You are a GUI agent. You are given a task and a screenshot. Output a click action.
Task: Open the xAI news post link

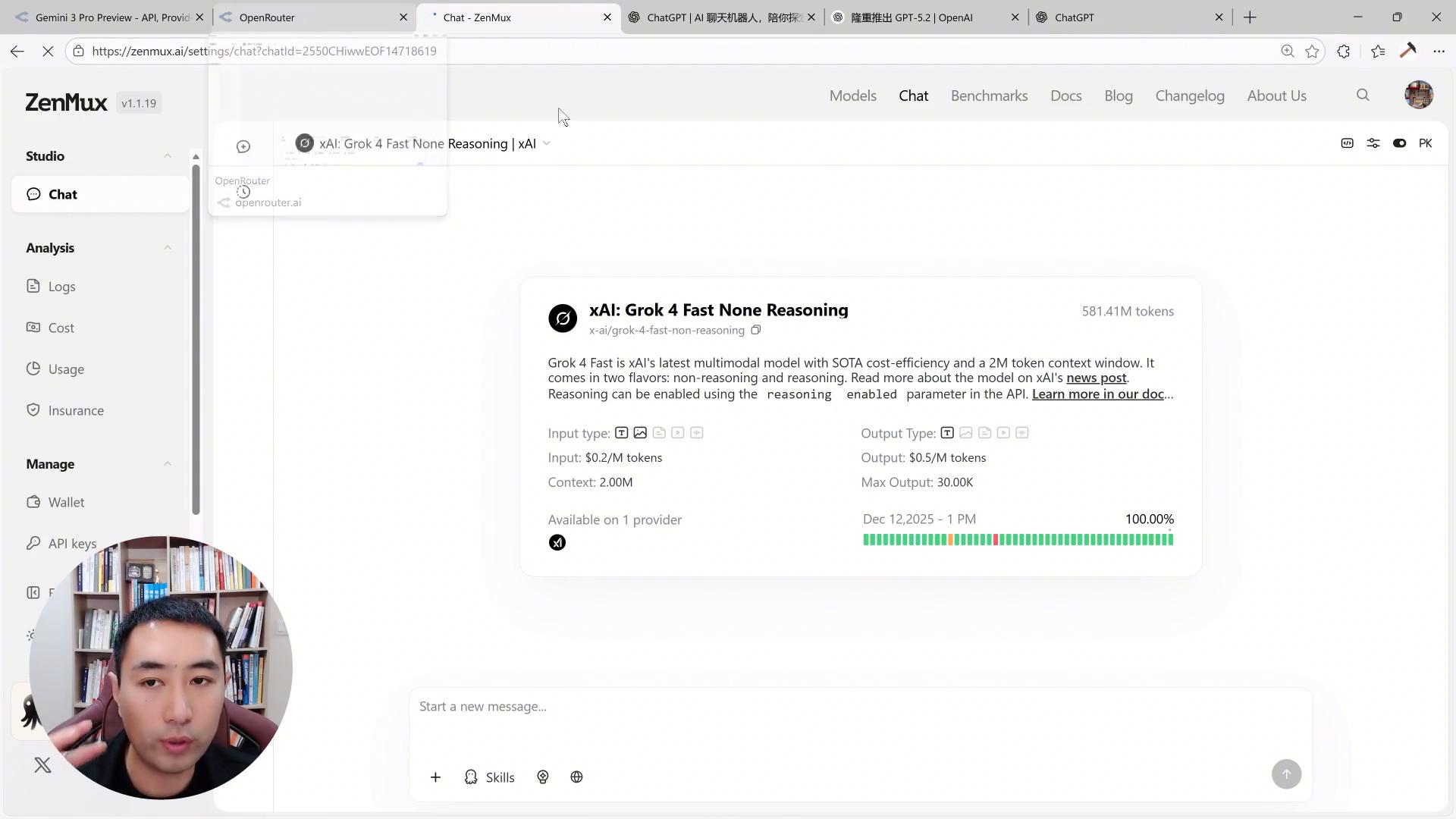pyautogui.click(x=1096, y=378)
